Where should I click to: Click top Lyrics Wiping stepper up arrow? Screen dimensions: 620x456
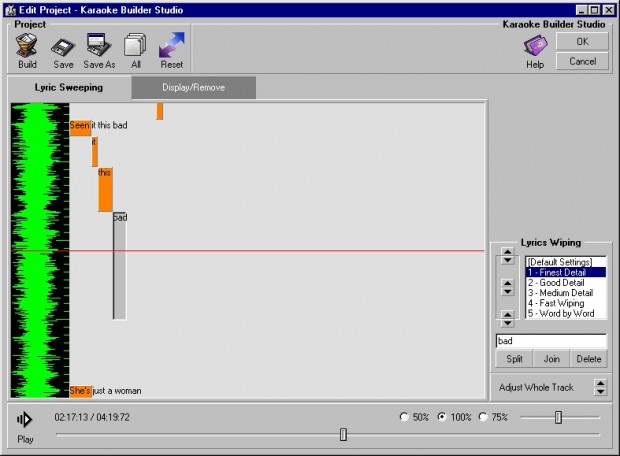point(507,252)
